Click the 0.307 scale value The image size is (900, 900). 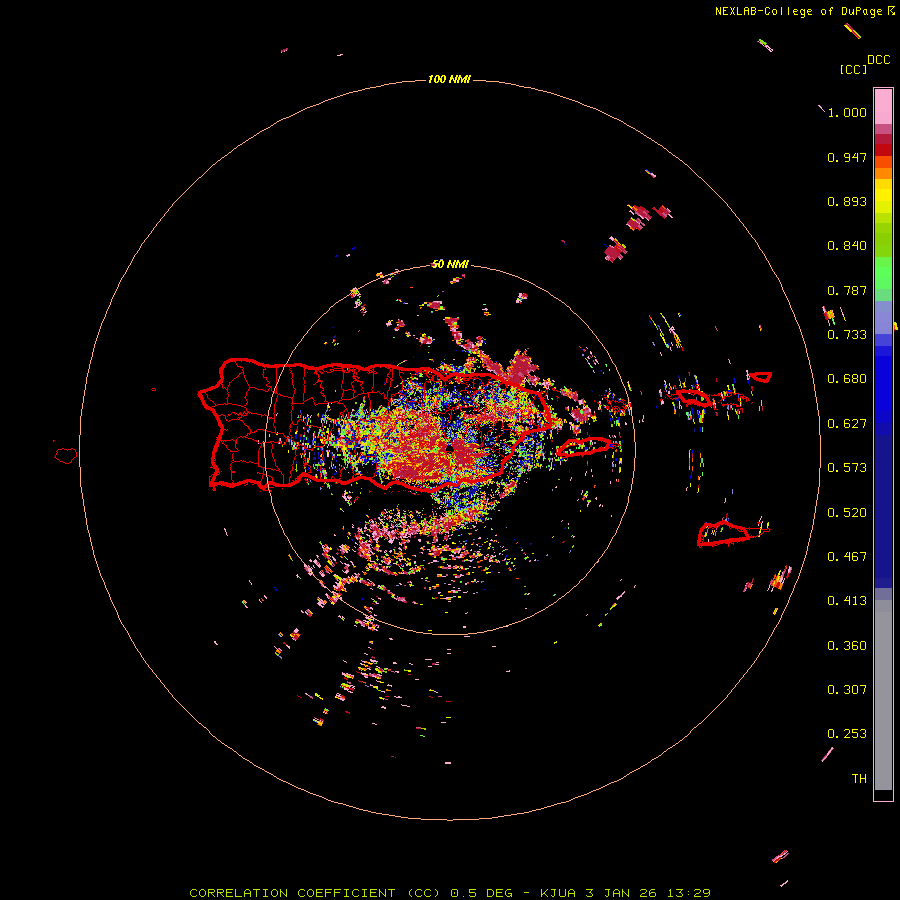[847, 690]
